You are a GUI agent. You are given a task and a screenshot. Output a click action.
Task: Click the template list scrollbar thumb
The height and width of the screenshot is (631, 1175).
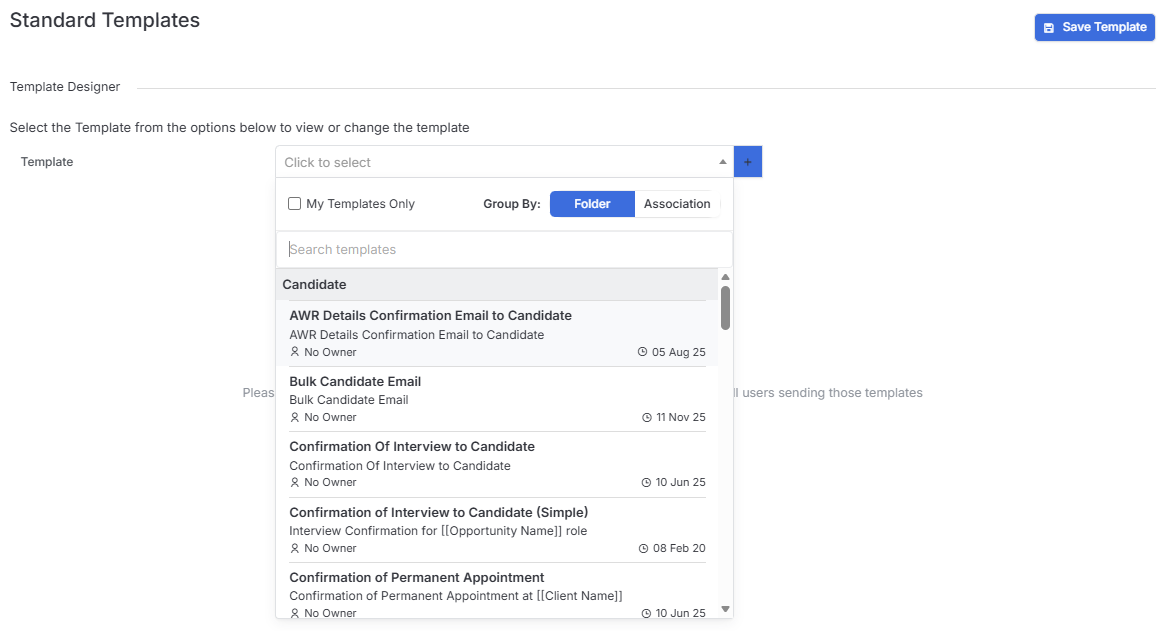click(x=725, y=308)
